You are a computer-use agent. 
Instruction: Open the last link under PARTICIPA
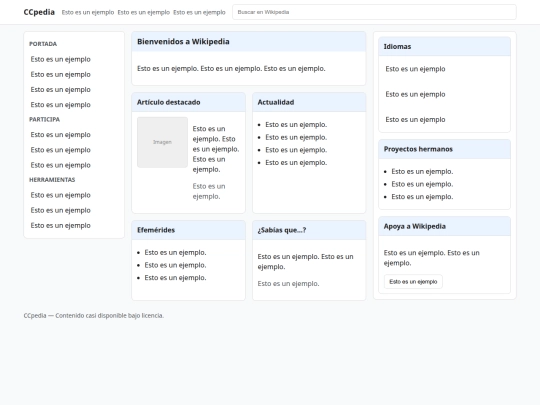pos(60,165)
